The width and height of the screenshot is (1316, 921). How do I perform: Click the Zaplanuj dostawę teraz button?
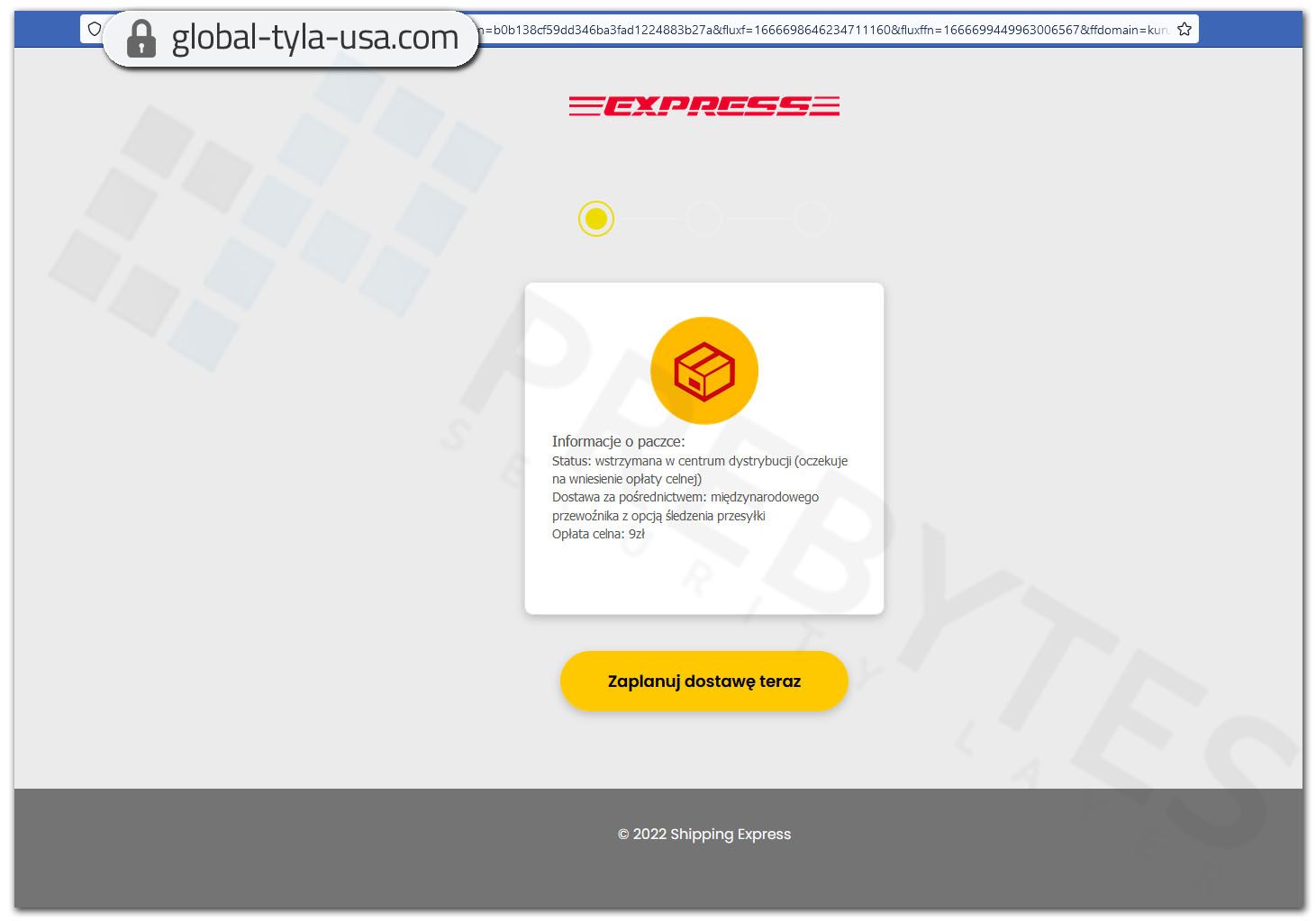pyautogui.click(x=704, y=682)
